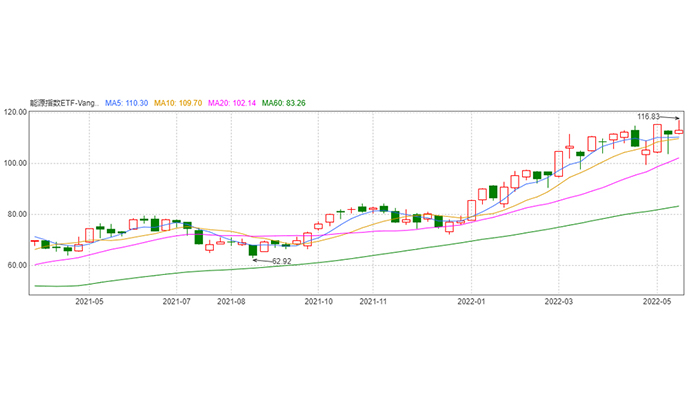
Task: Click the 2021-11 x-axis label
Action: pos(373,299)
